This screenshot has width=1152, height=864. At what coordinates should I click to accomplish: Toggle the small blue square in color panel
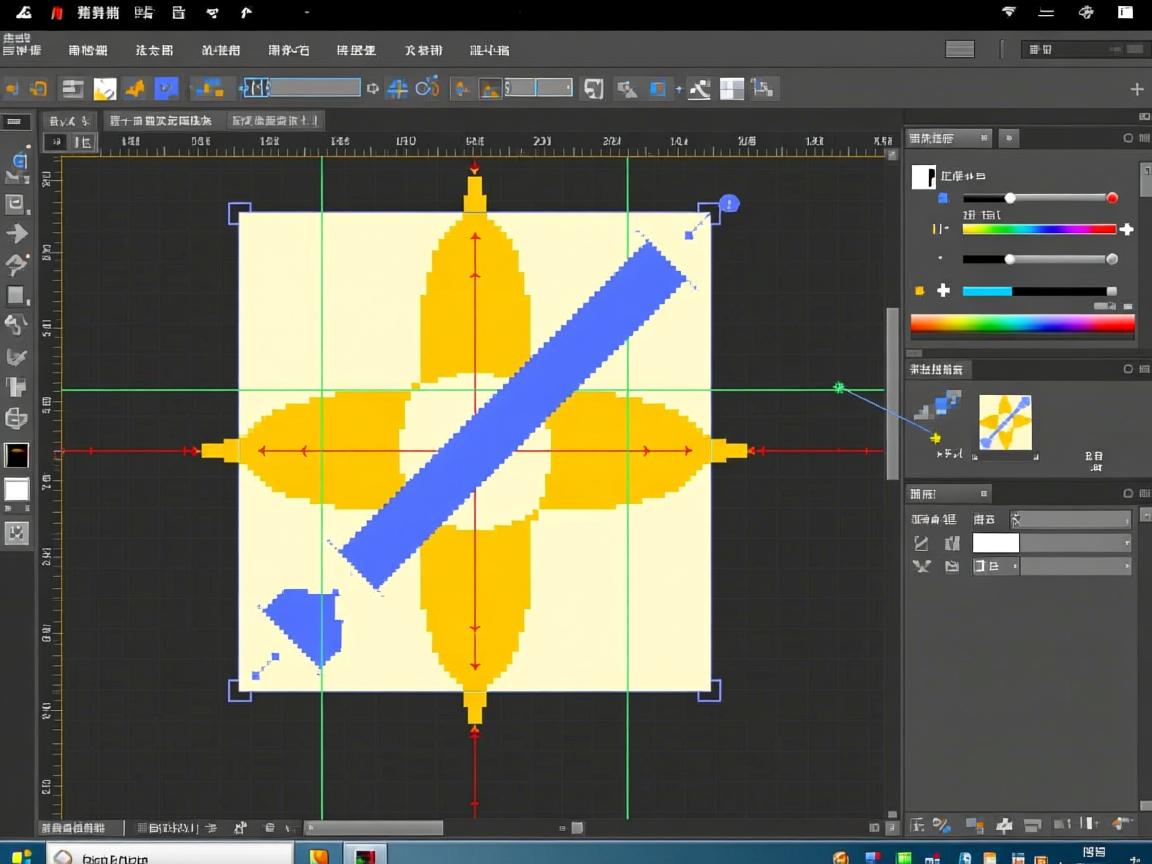[x=942, y=198]
